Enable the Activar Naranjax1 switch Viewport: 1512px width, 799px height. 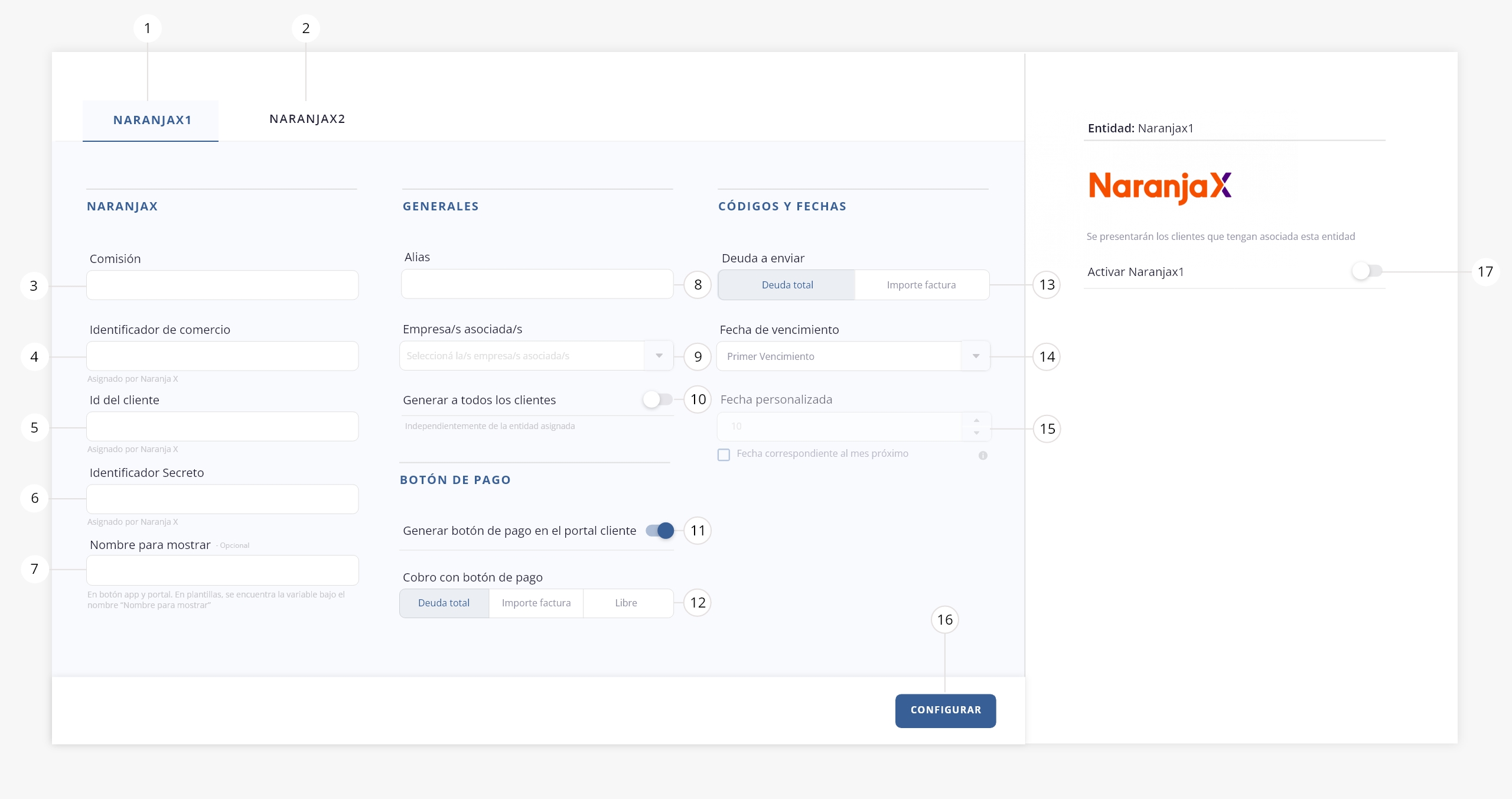click(1367, 271)
